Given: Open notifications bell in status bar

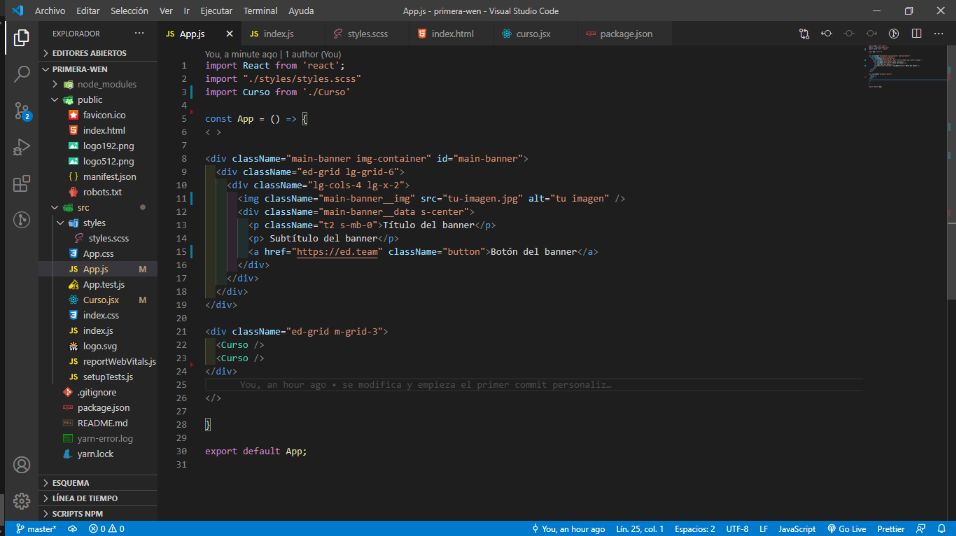Looking at the screenshot, I should (941, 529).
